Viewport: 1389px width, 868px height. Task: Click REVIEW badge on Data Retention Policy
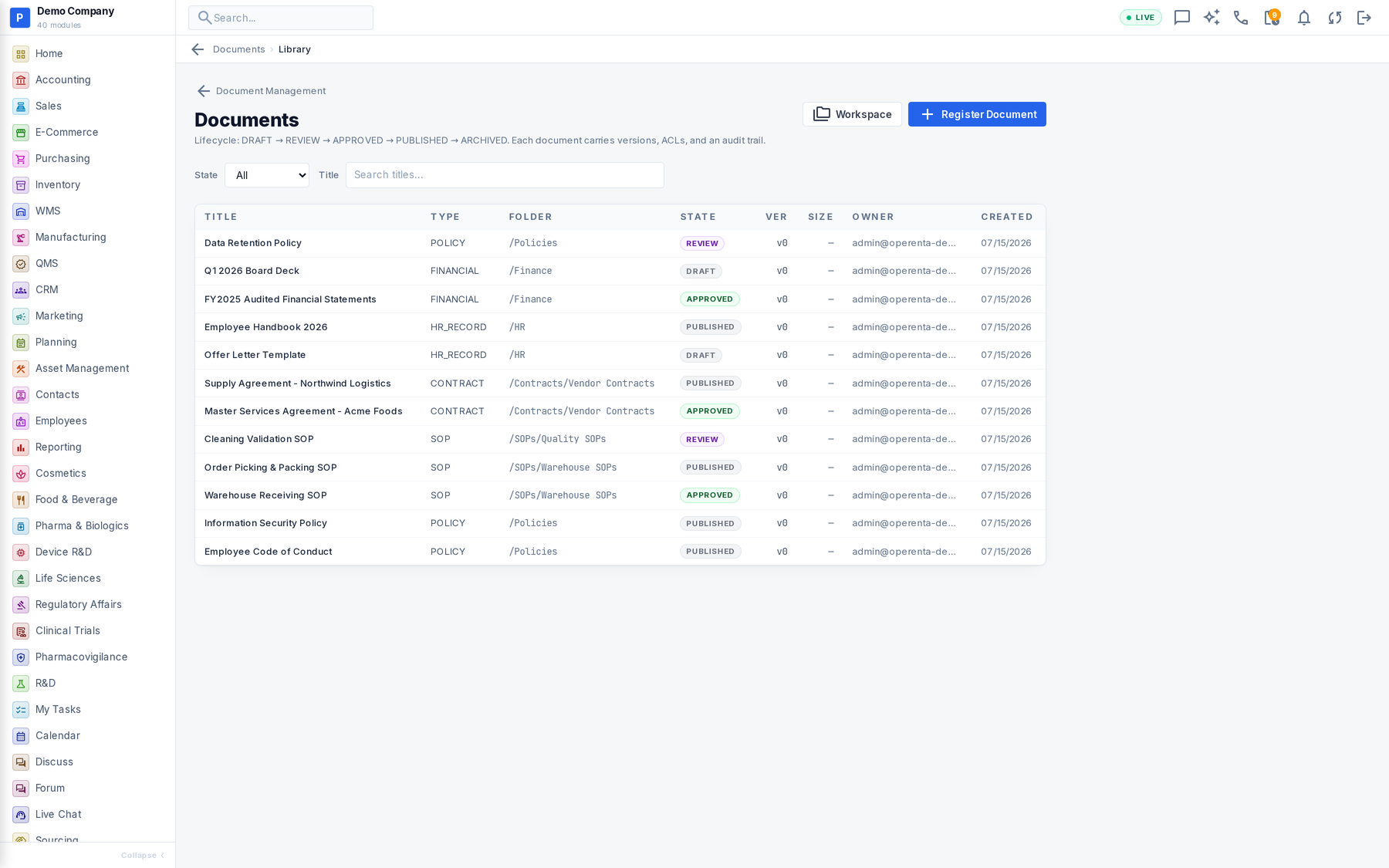coord(701,243)
